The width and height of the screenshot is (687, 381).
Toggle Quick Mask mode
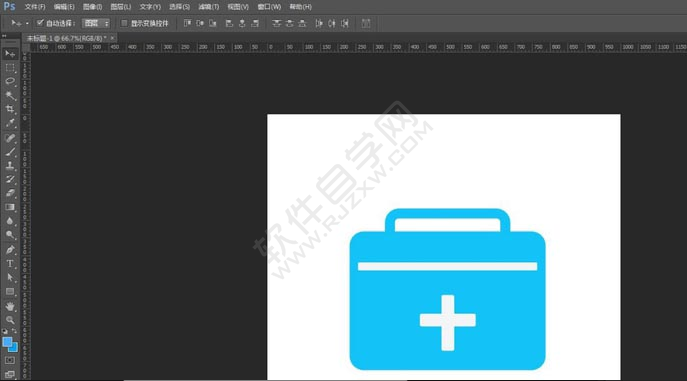coord(10,360)
